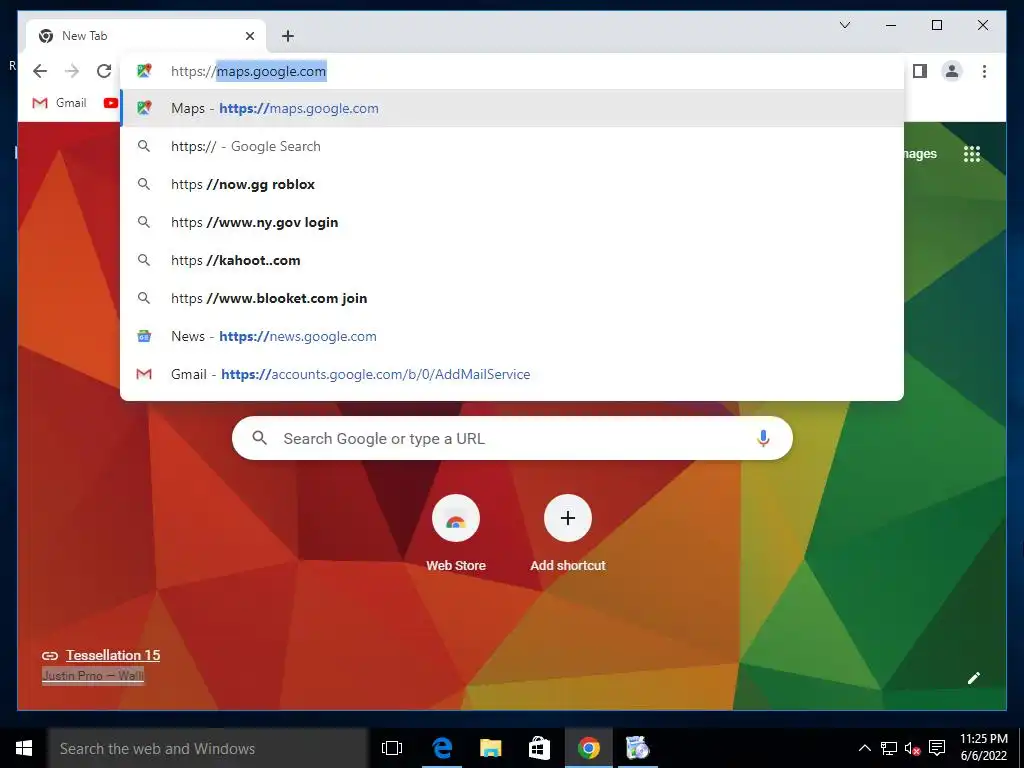
Task: Pick the 'www.ny.gov login' suggestion
Action: click(512, 222)
